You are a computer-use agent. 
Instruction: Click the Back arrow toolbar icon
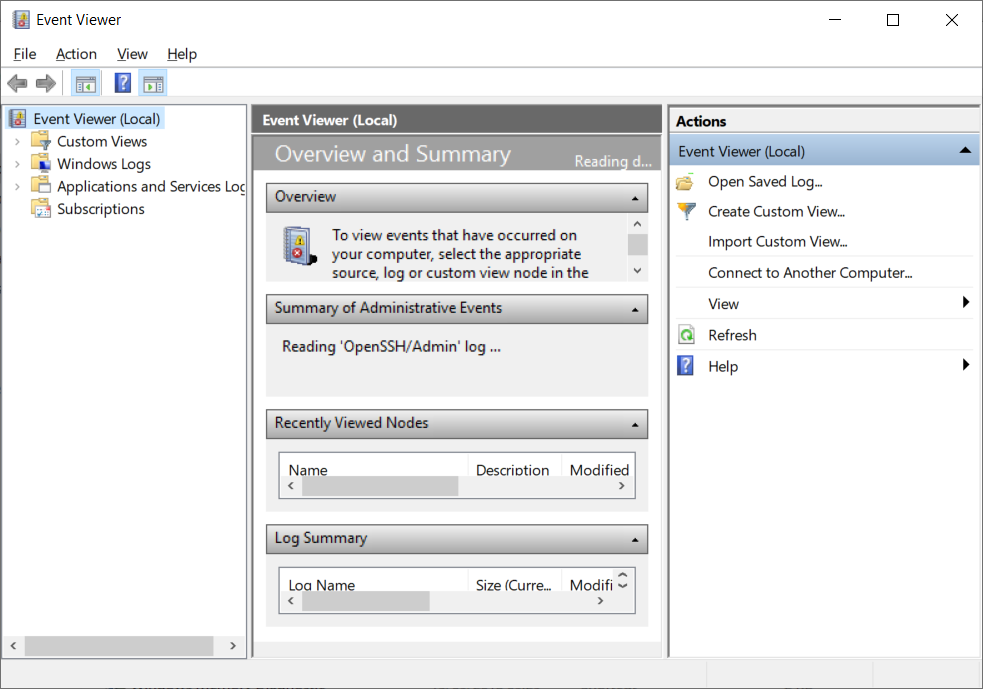(x=17, y=83)
